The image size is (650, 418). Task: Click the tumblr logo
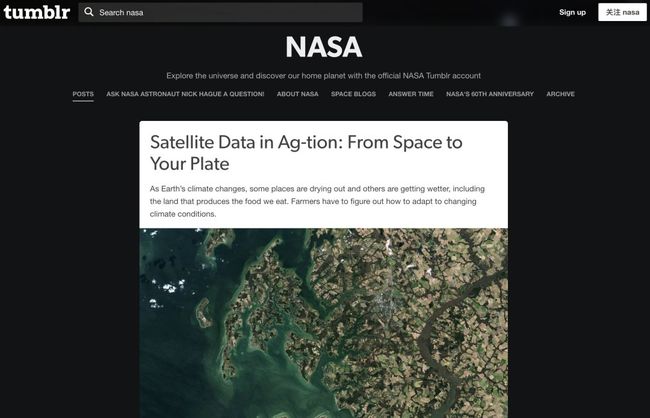[x=36, y=12]
